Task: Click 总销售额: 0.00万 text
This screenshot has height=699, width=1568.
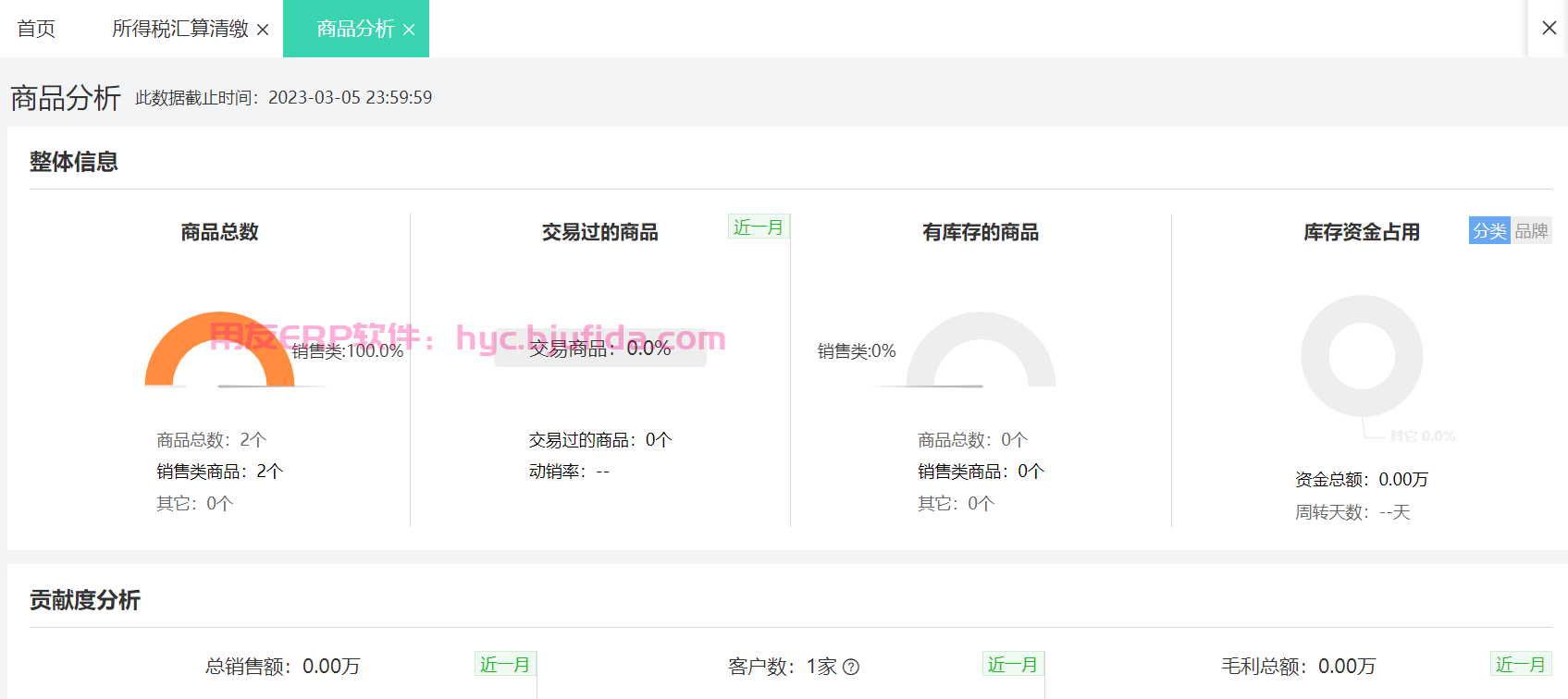Action: point(282,666)
